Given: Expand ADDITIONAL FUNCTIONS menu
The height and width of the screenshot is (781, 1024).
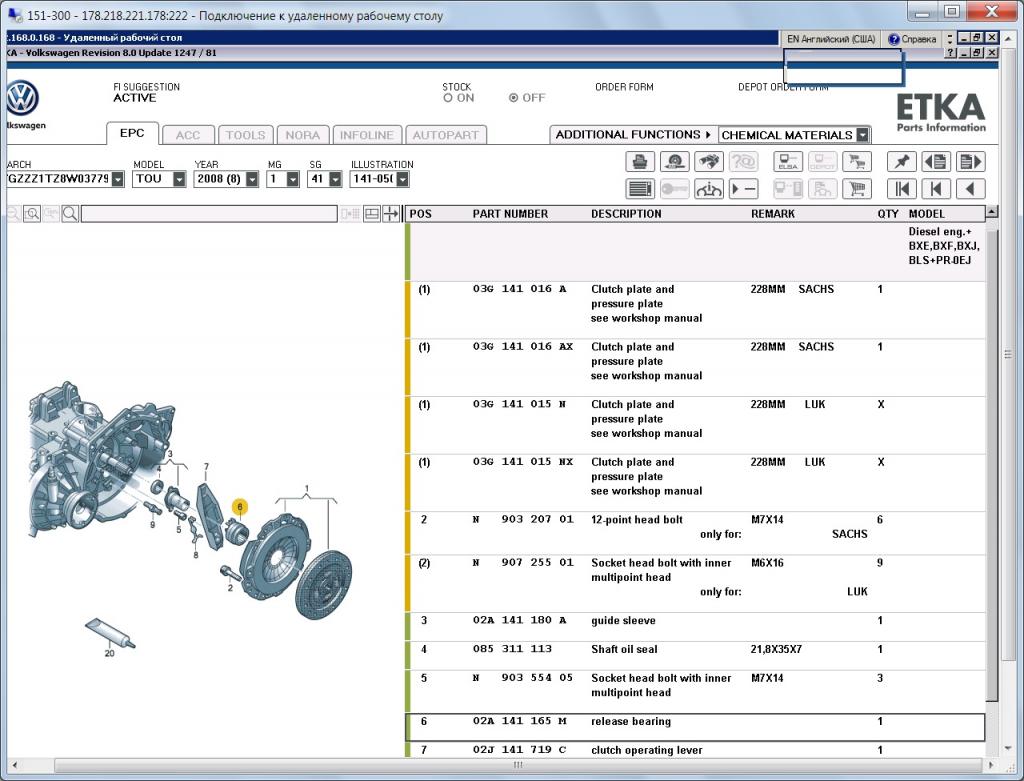Looking at the screenshot, I should point(633,135).
